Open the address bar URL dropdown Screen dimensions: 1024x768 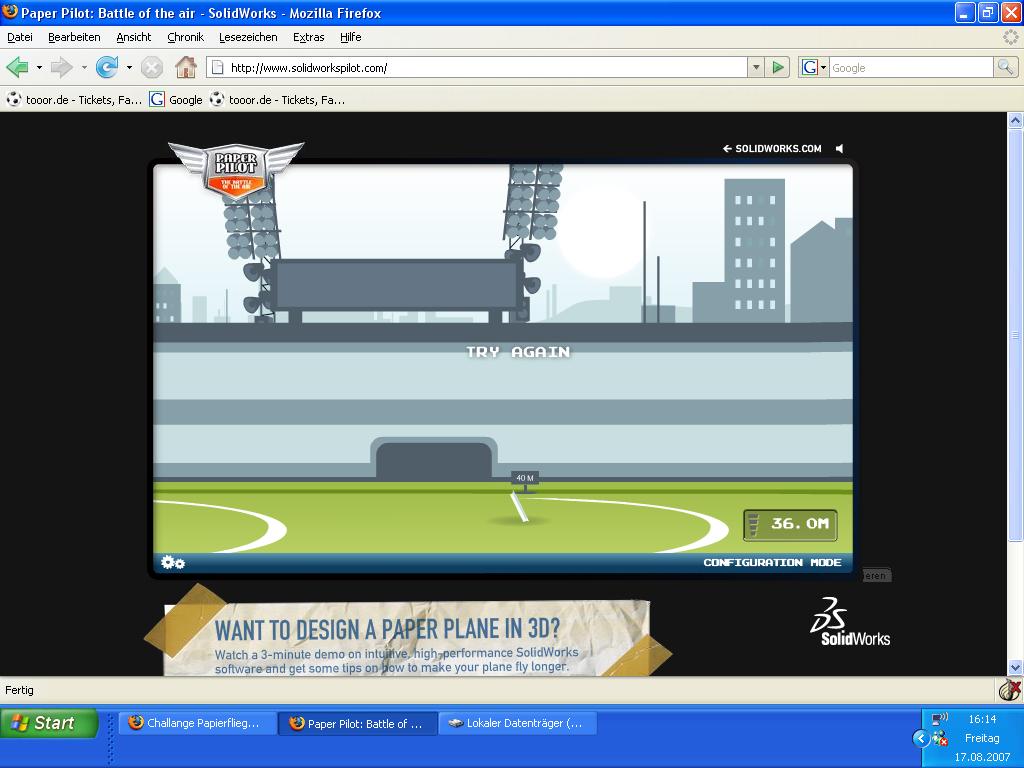click(x=756, y=67)
